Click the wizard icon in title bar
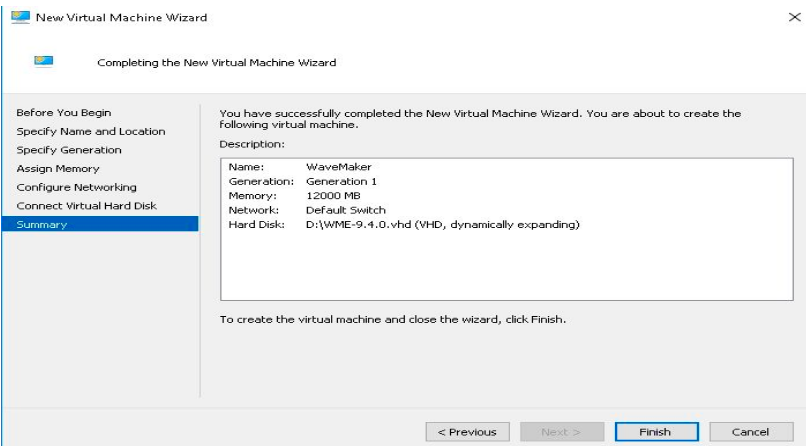806x446 pixels. [20, 18]
